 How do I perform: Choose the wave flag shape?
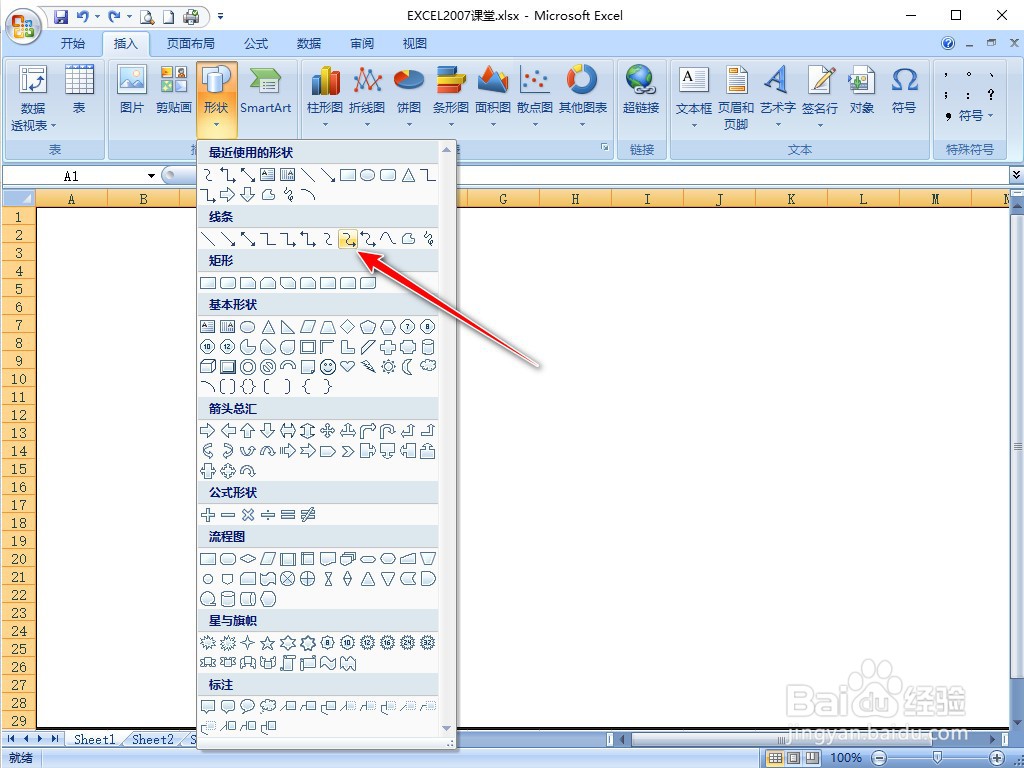click(328, 664)
